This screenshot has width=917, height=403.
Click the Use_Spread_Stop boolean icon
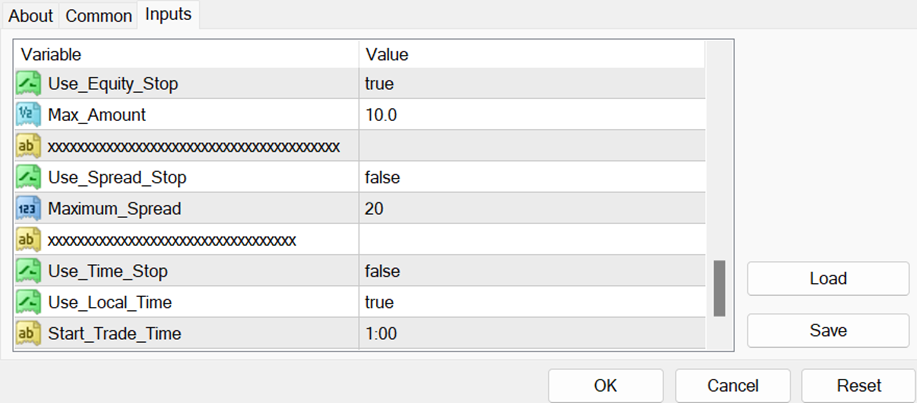28,178
